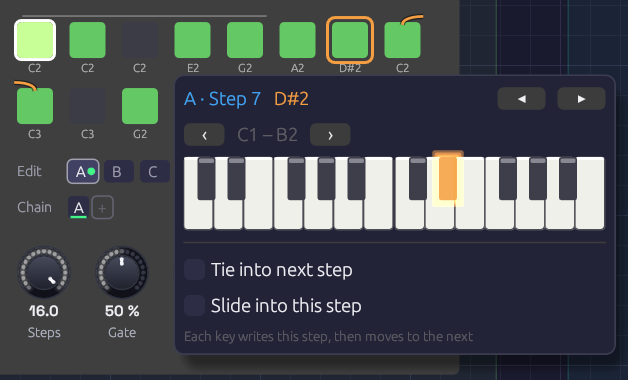Play the A#1 black key on piano
628x380 pixels.
[356, 179]
